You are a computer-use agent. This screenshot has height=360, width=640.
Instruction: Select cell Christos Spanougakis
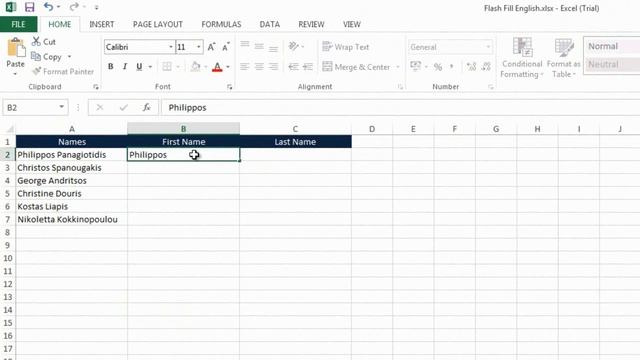click(x=71, y=168)
